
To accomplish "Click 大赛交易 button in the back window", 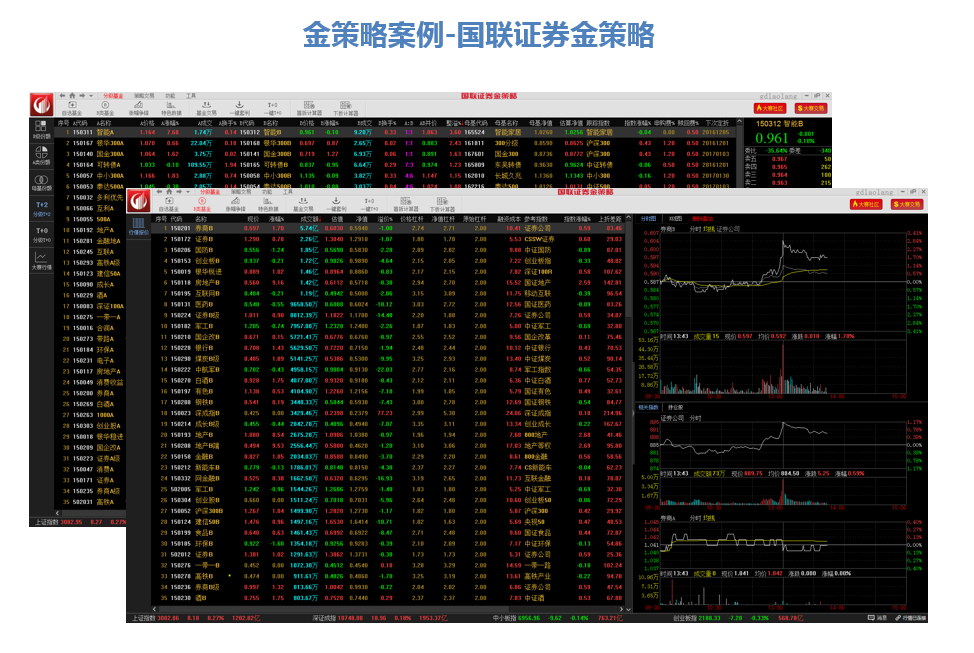I will click(811, 108).
